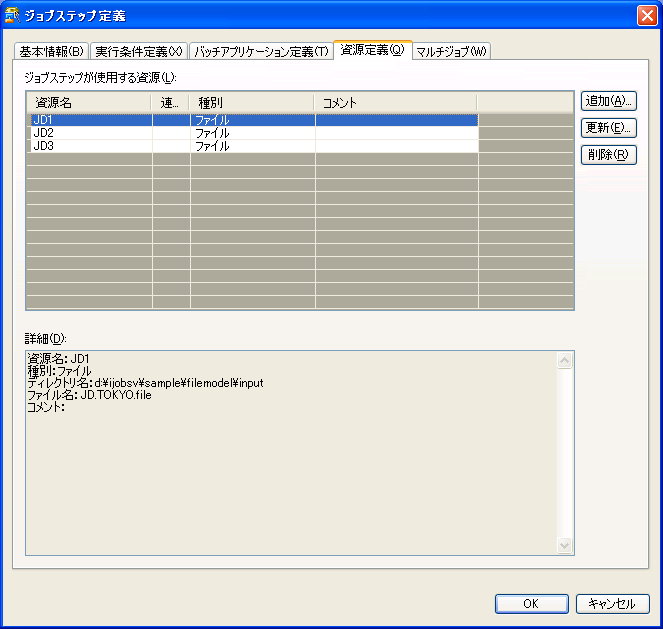Switch to the 基本情報(B) tab
663x629 pixels.
click(51, 51)
